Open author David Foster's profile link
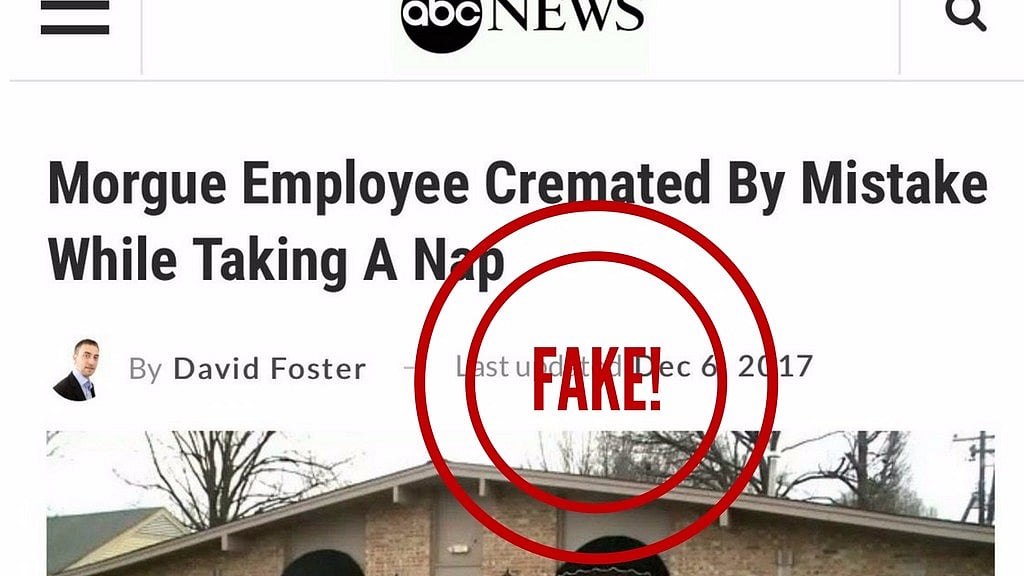This screenshot has height=576, width=1024. tap(269, 369)
